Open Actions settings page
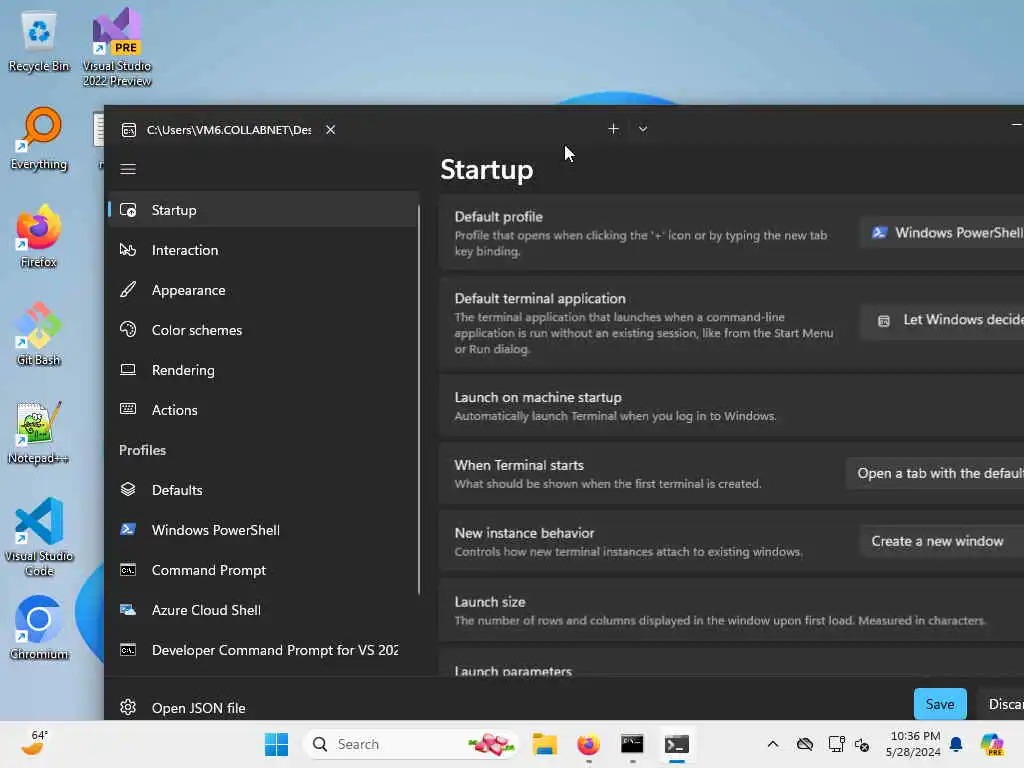The height and width of the screenshot is (768, 1024). tap(263, 409)
